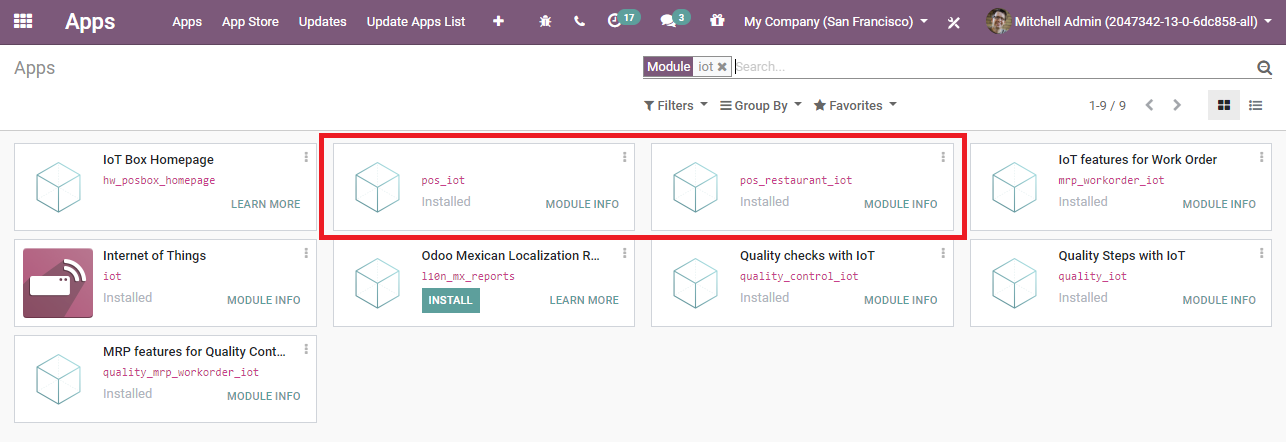
Task: Remove the iot module search facet
Action: (722, 67)
